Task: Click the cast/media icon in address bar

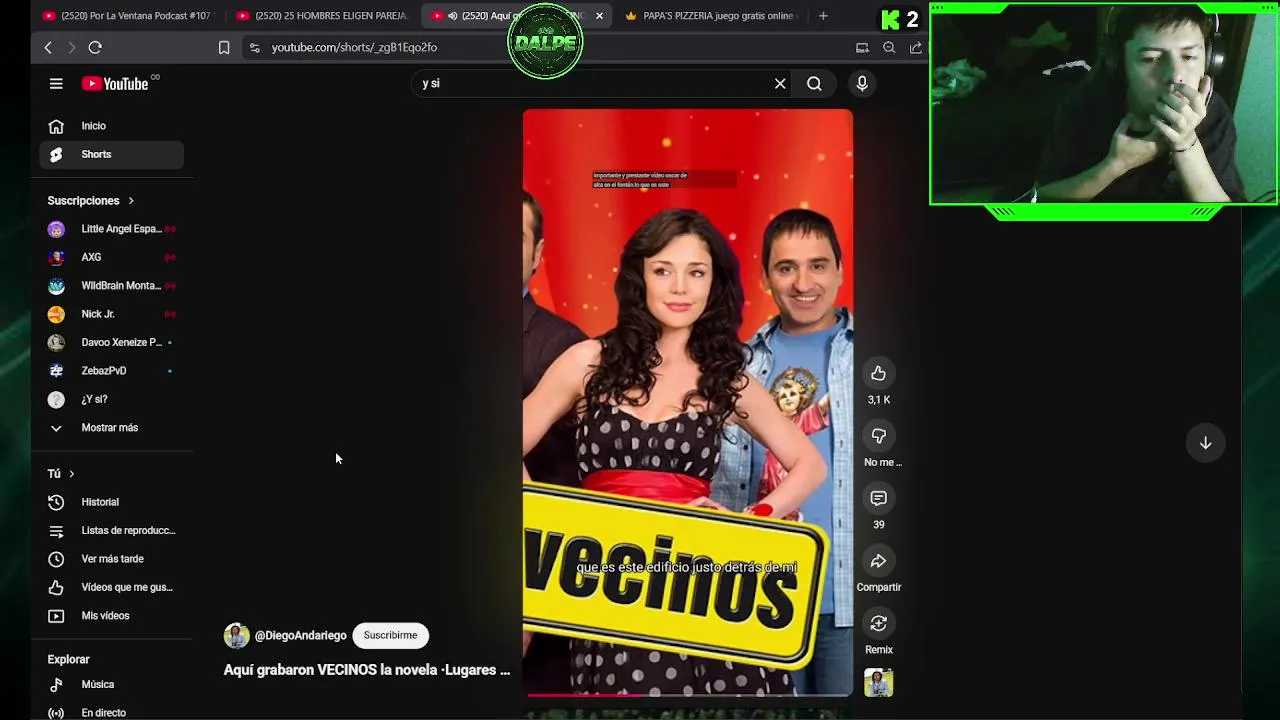Action: pos(862,47)
